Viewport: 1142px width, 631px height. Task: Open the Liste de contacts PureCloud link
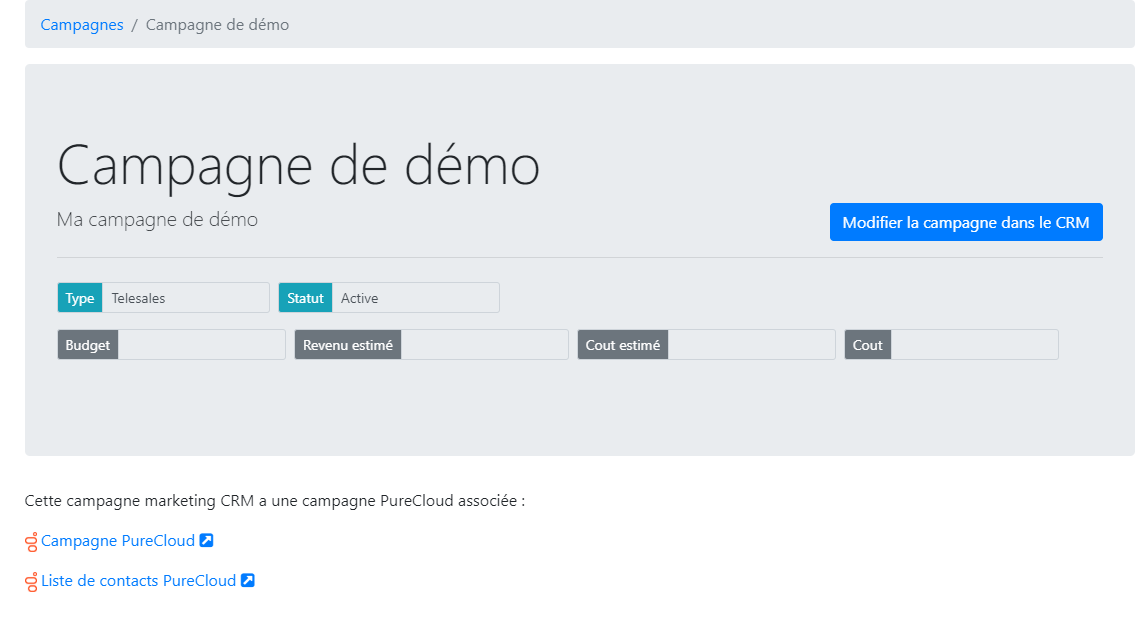138,581
